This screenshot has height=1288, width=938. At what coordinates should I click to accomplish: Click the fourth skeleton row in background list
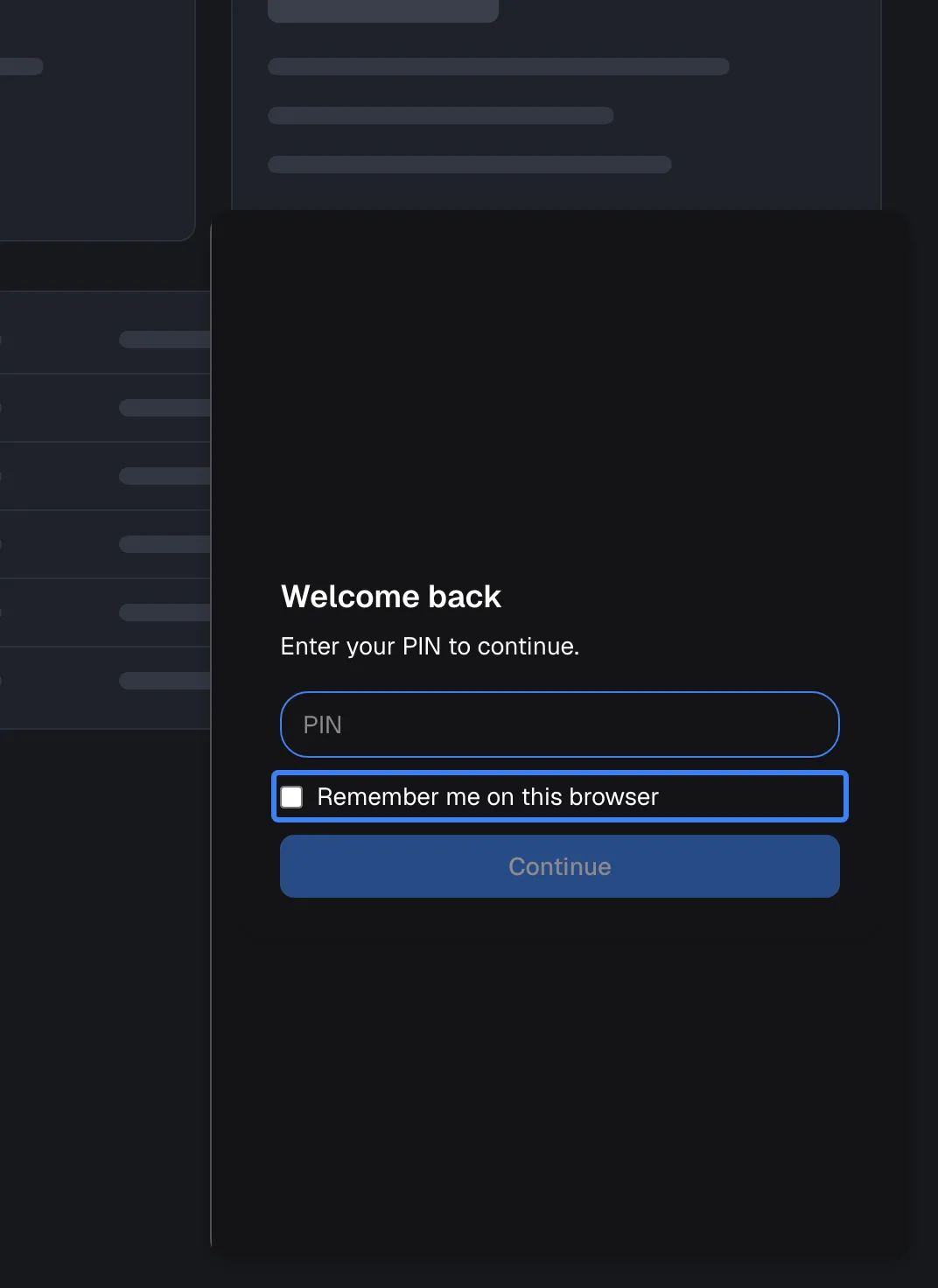click(105, 544)
